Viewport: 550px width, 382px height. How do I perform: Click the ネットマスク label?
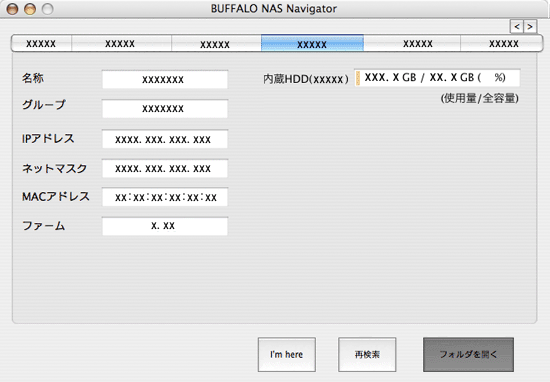point(54,168)
